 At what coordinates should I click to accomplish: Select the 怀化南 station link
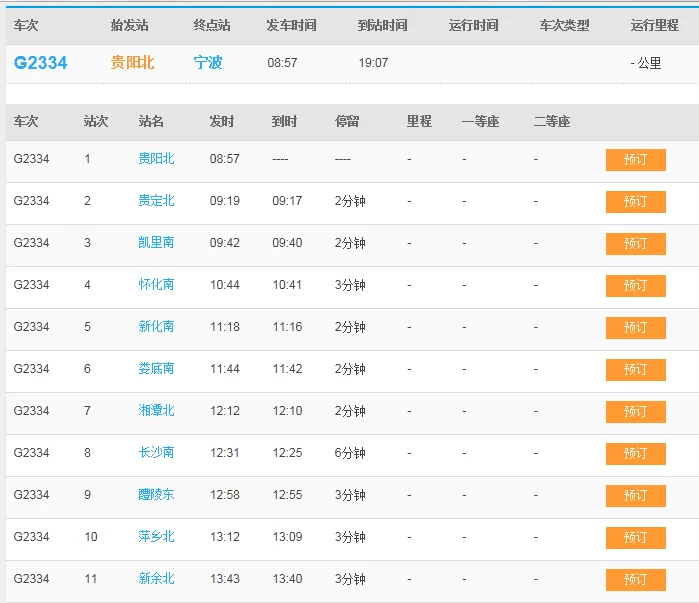[x=156, y=285]
